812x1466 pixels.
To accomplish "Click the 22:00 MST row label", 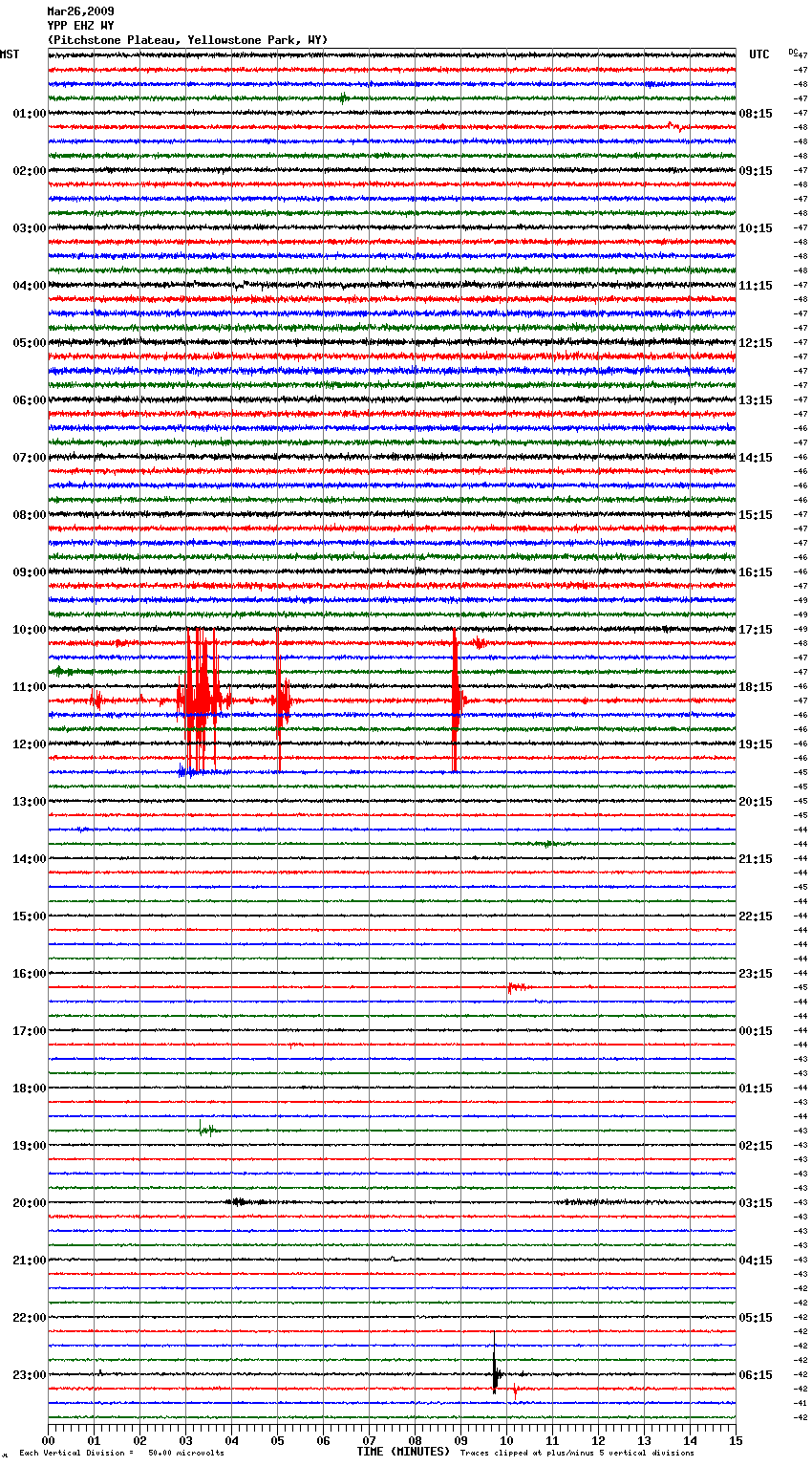I will [30, 1318].
